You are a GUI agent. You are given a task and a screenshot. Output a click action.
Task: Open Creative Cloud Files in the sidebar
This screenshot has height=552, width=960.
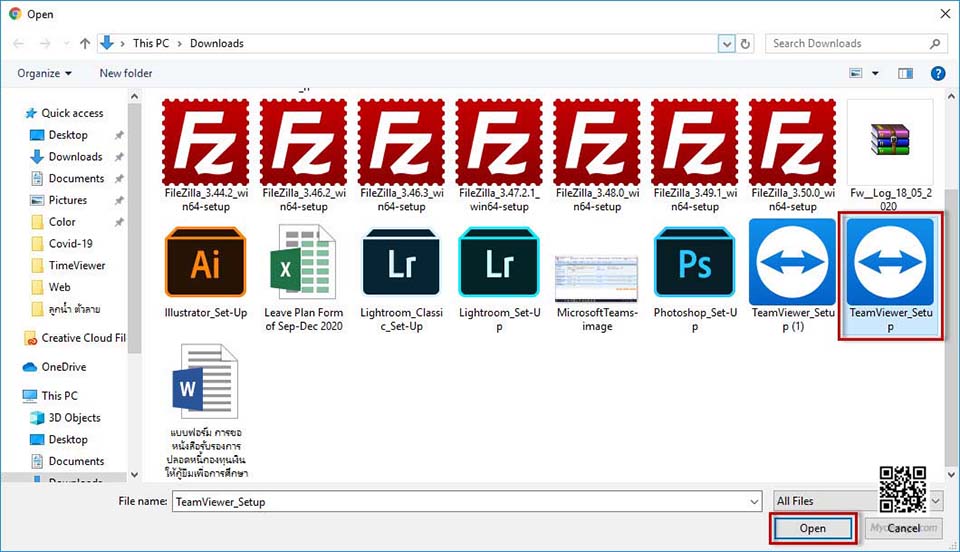click(x=75, y=338)
